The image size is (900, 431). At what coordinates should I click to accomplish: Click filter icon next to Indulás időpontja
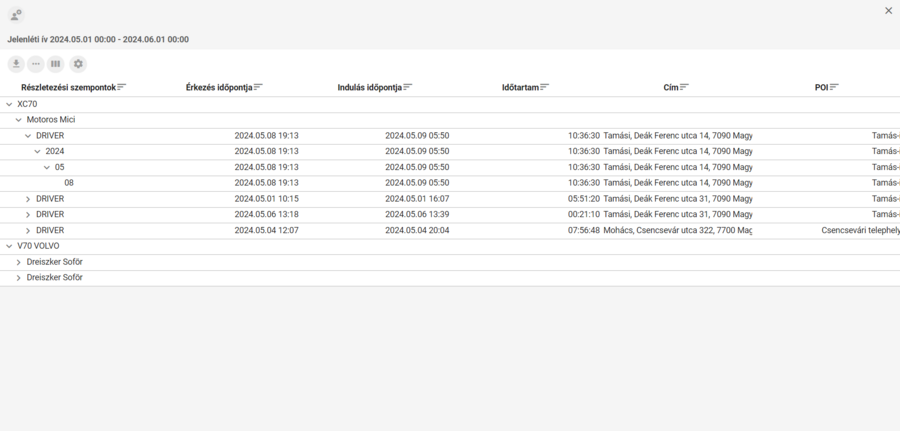[x=408, y=88]
